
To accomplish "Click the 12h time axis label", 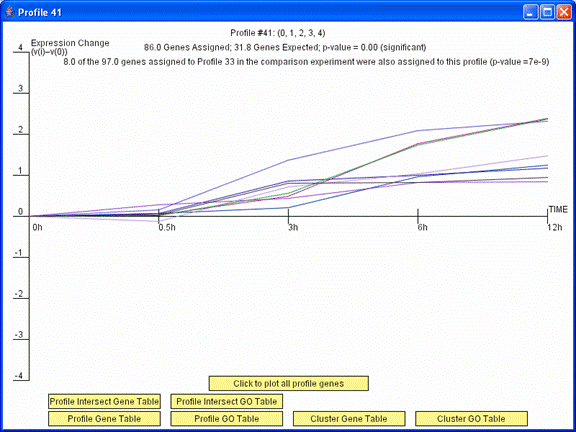I will [555, 227].
